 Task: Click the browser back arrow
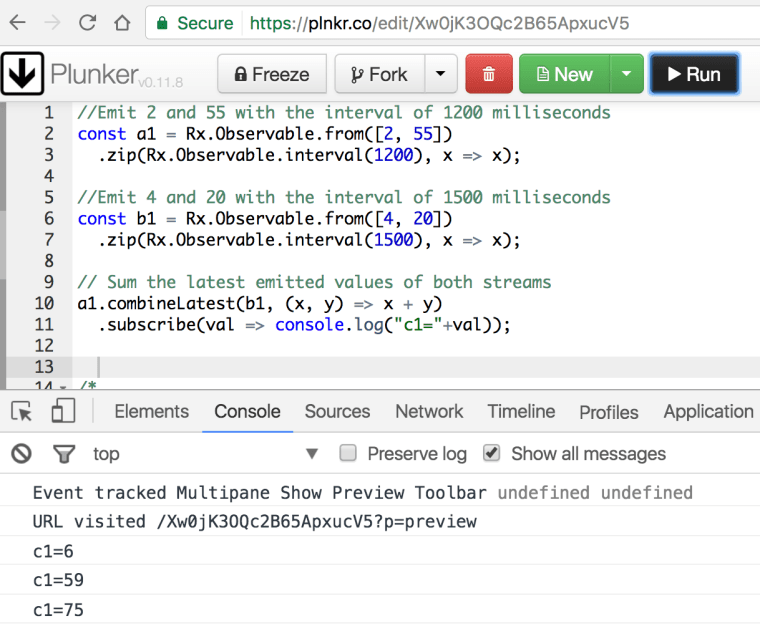[18, 22]
